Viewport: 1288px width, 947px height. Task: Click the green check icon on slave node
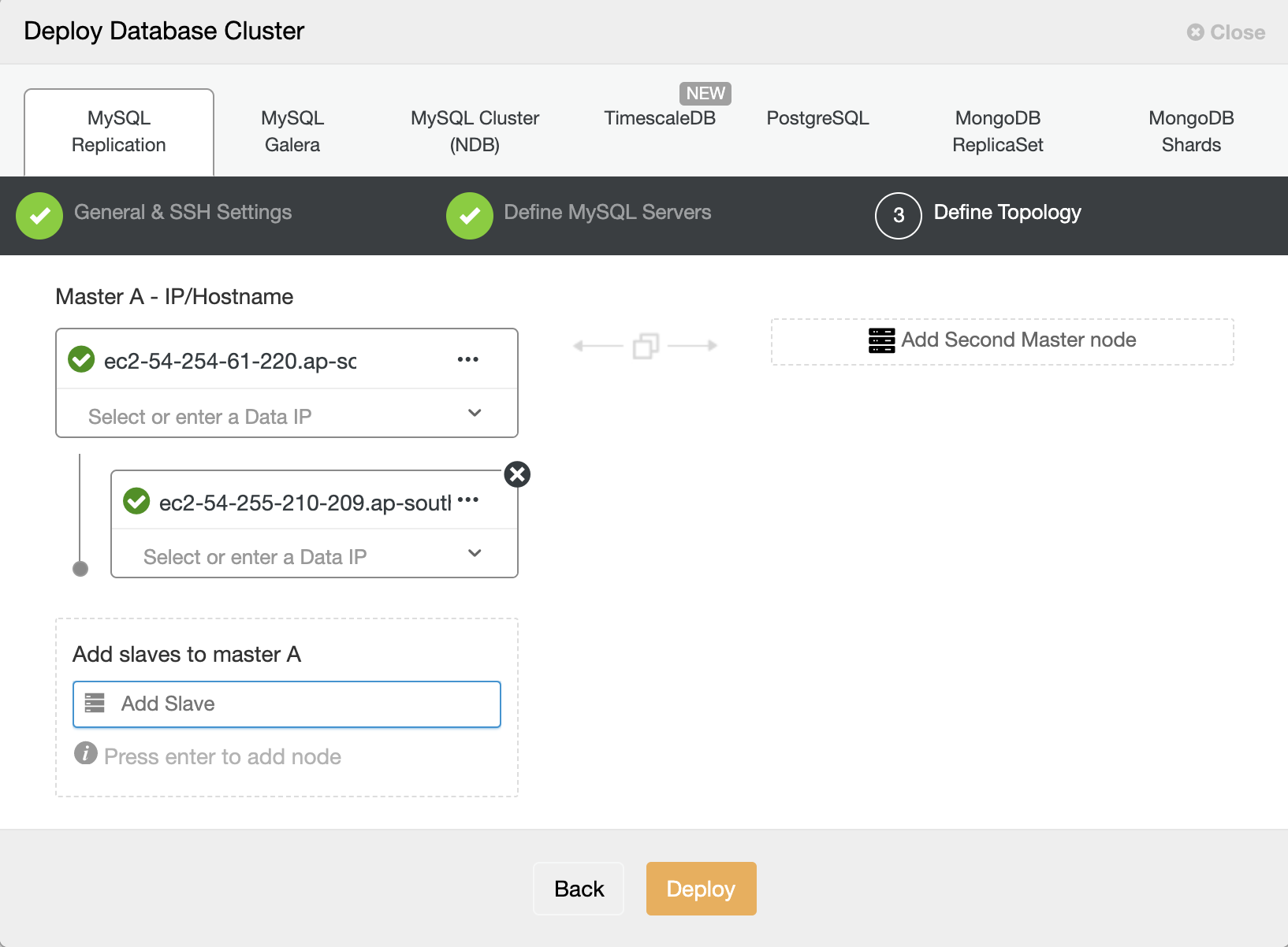point(136,500)
